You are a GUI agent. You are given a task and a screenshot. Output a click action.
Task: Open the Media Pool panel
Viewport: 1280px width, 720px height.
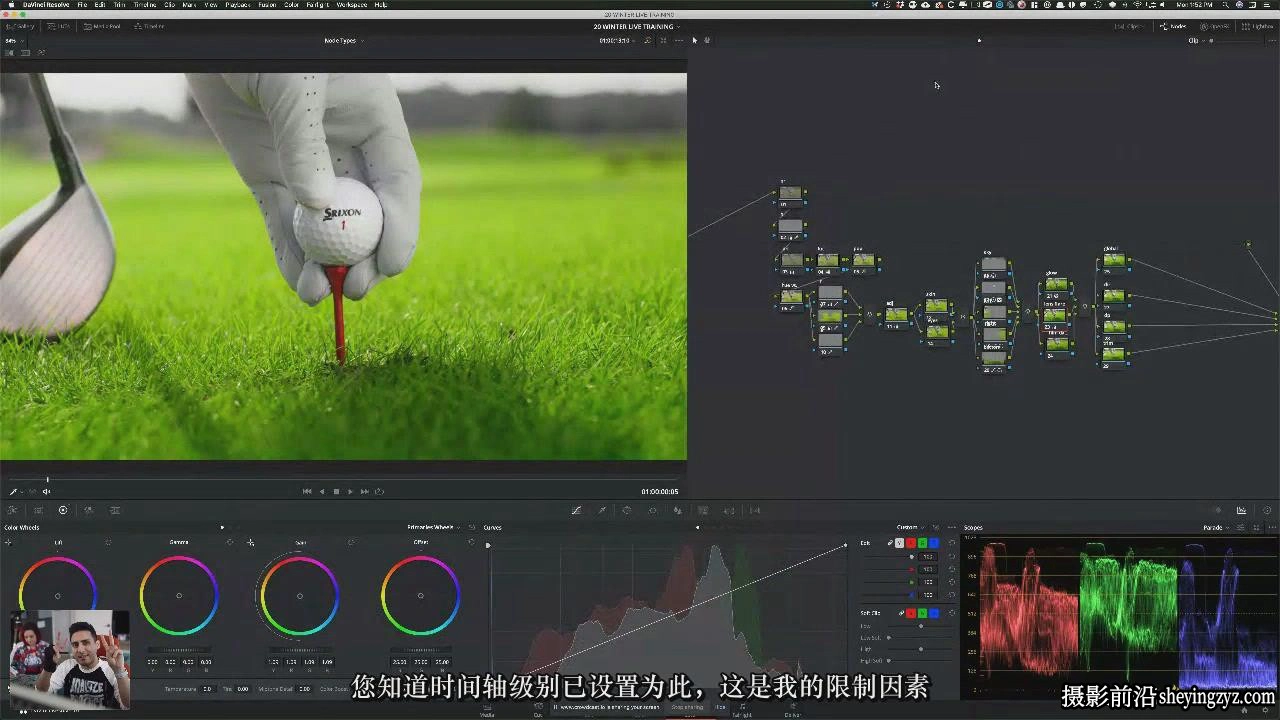click(102, 26)
